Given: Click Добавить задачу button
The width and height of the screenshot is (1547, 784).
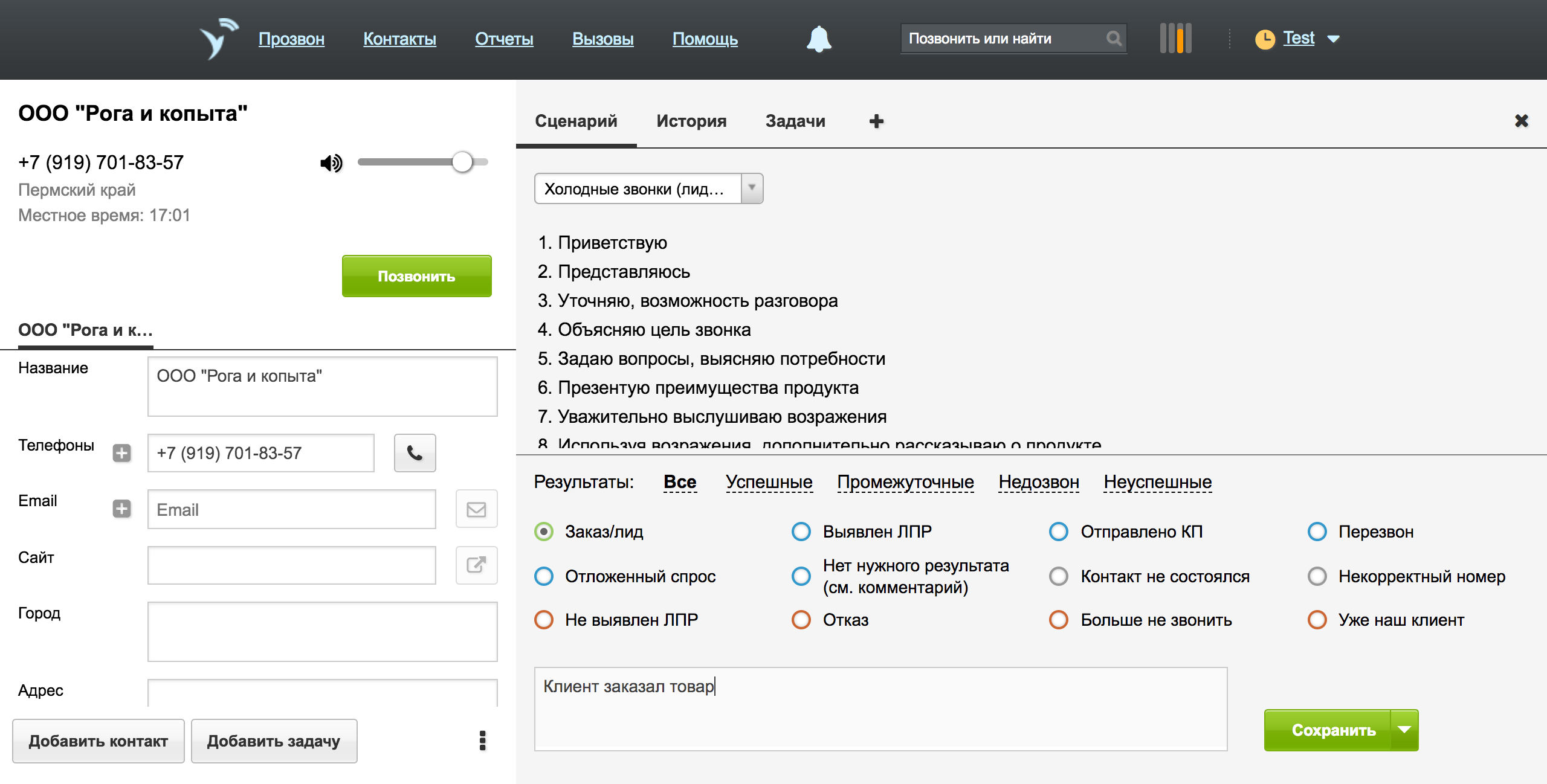Looking at the screenshot, I should click(274, 741).
